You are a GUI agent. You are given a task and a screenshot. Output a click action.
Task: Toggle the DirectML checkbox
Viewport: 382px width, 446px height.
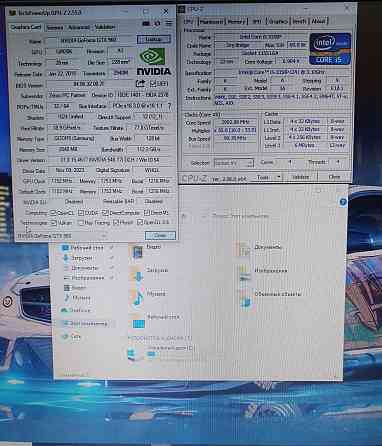tap(146, 213)
